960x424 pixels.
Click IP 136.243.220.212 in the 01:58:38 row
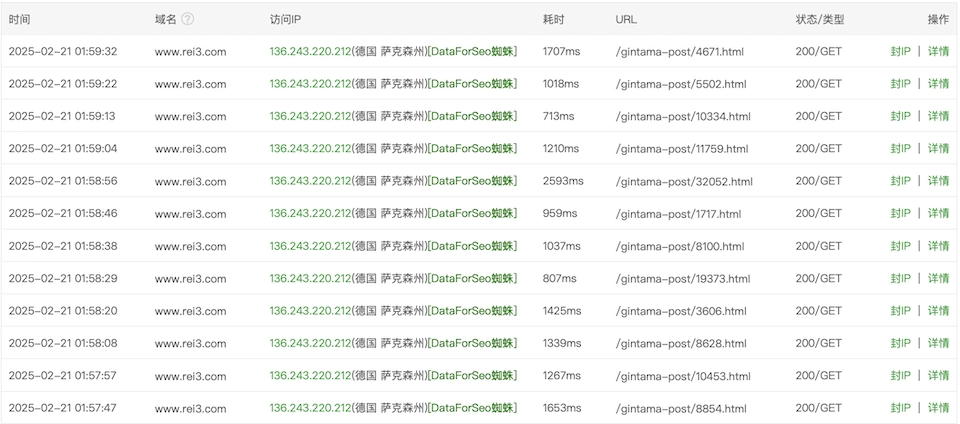310,246
